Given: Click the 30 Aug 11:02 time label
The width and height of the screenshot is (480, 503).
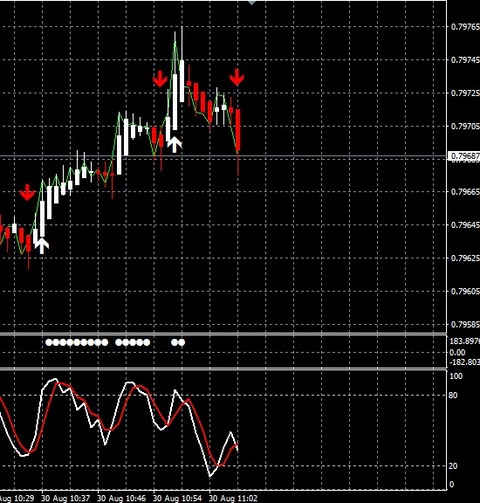Looking at the screenshot, I should coord(233,498).
